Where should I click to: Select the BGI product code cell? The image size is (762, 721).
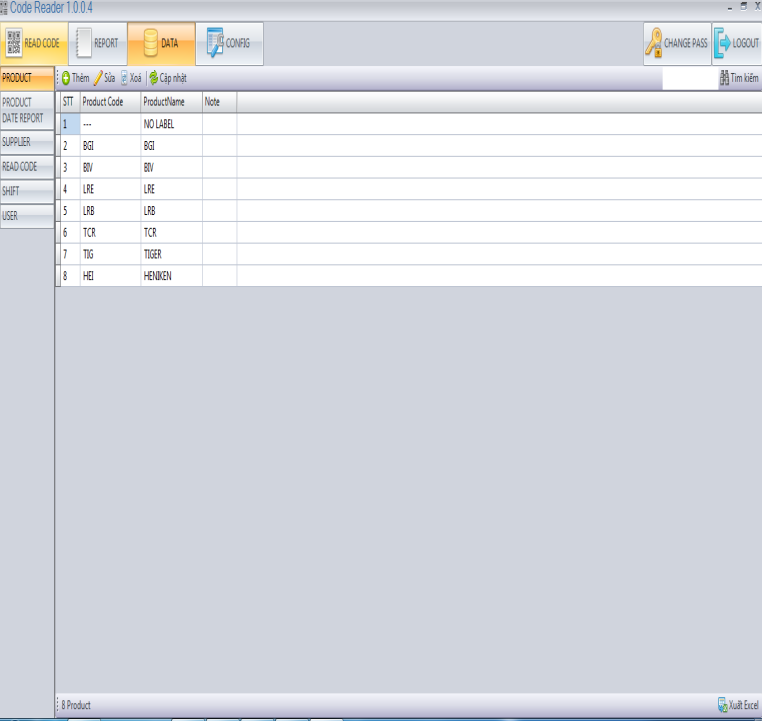point(110,146)
